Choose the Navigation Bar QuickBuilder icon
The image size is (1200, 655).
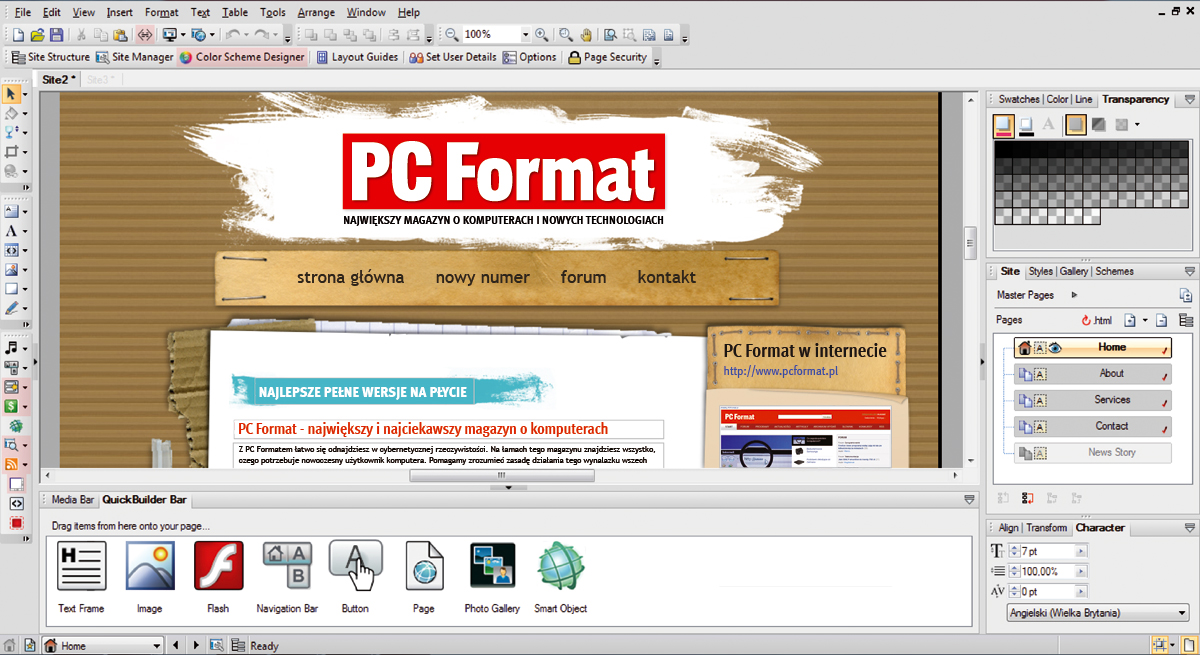tap(287, 565)
